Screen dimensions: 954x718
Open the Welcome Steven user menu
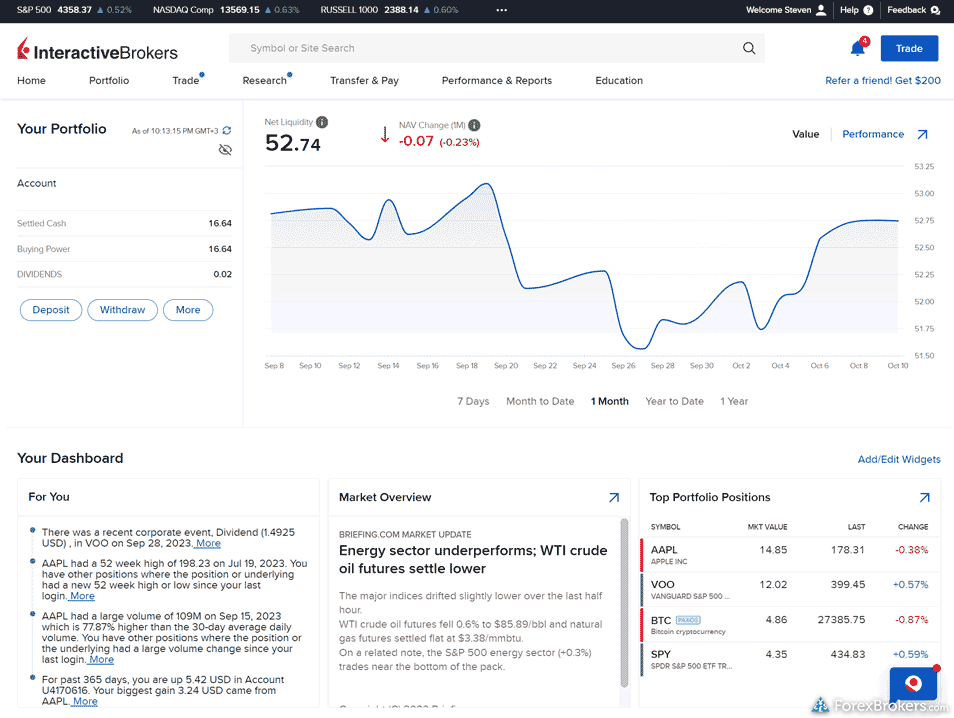coord(786,10)
